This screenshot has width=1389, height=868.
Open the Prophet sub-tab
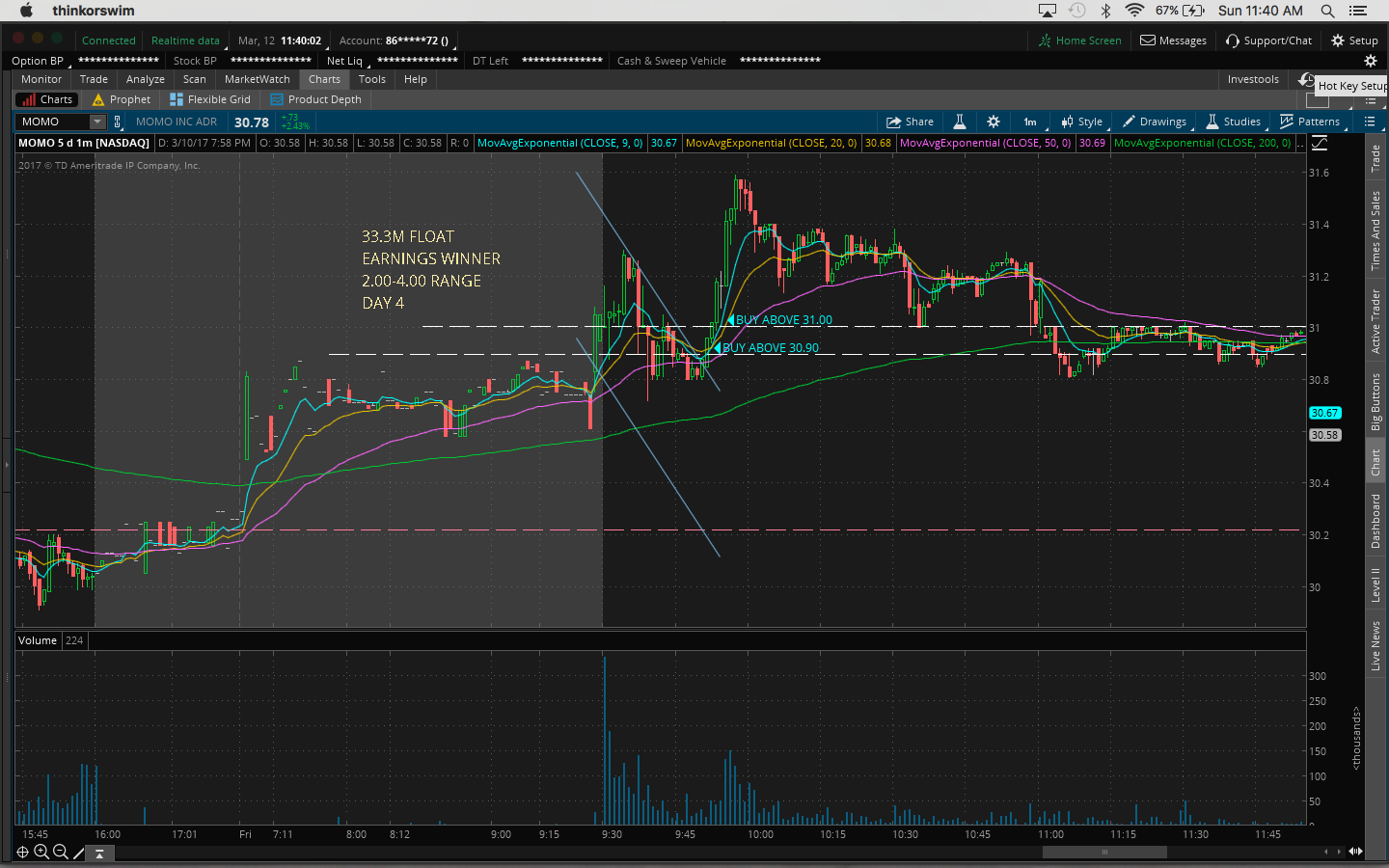click(x=122, y=99)
